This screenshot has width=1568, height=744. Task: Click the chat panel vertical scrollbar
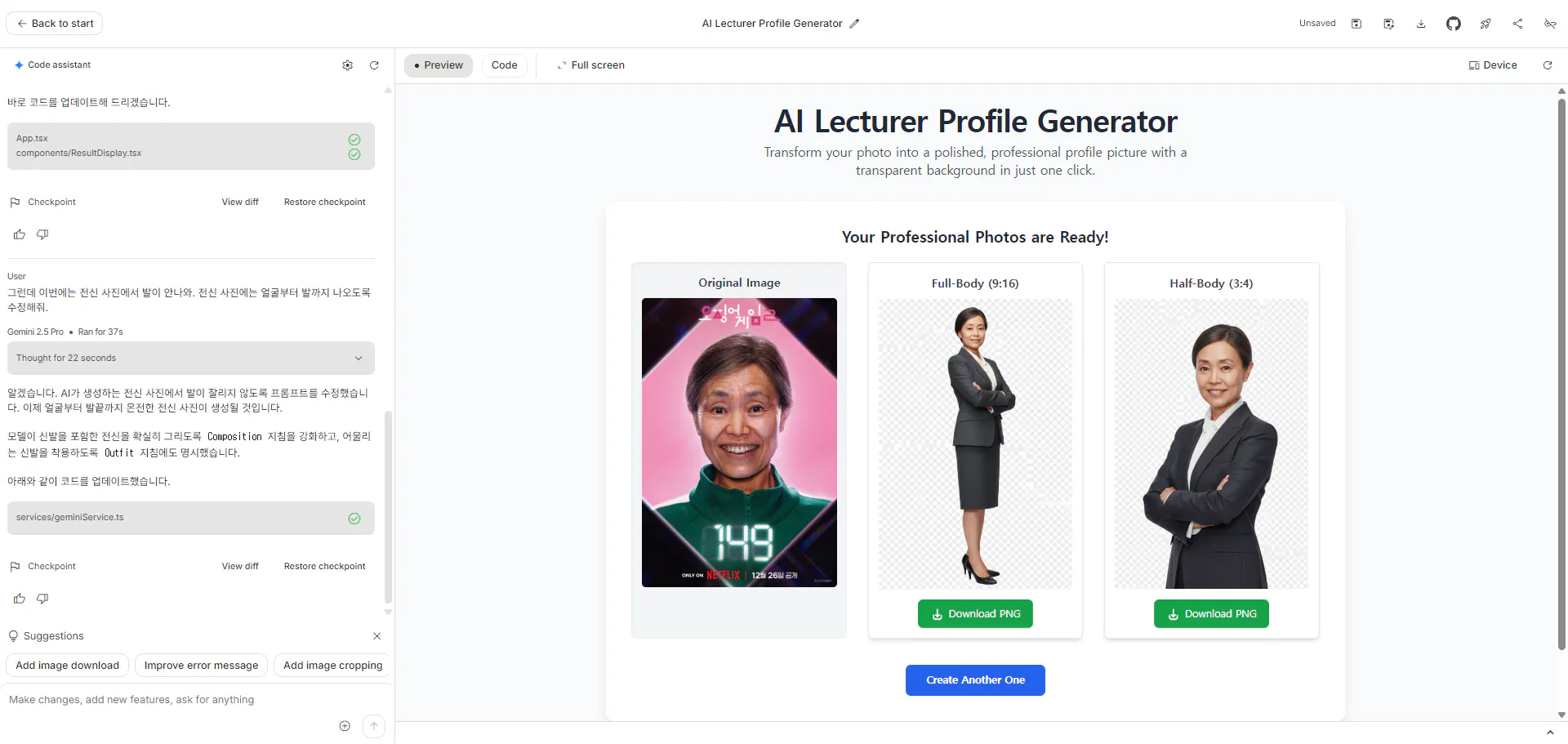pyautogui.click(x=388, y=506)
